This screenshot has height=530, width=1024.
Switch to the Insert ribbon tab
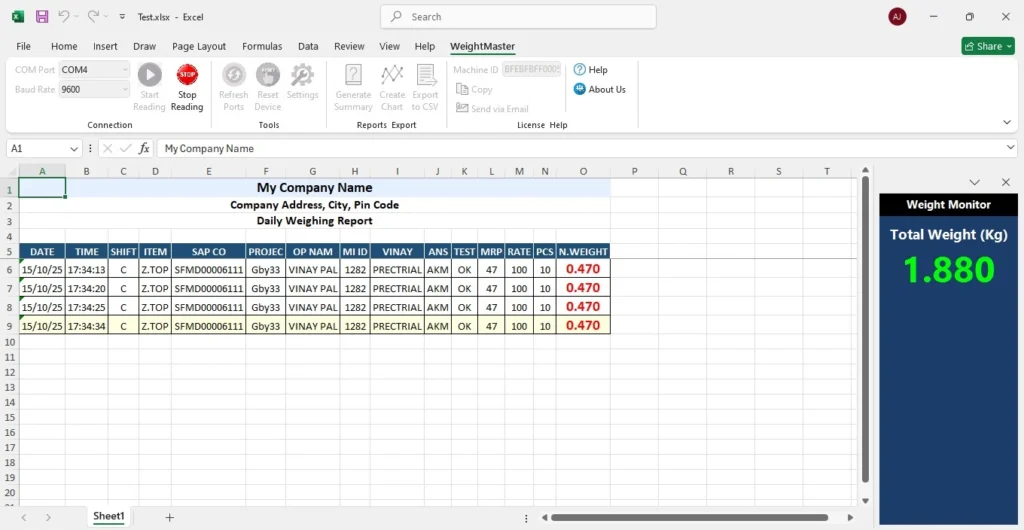point(105,46)
